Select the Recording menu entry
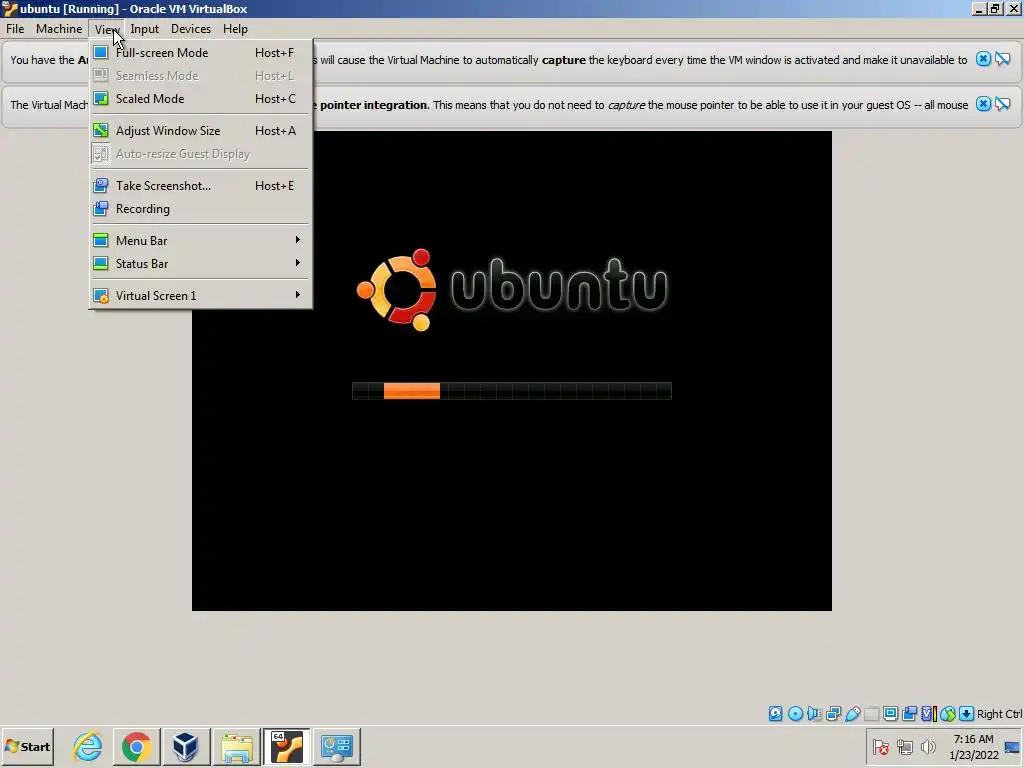The image size is (1024, 768). [x=200, y=209]
